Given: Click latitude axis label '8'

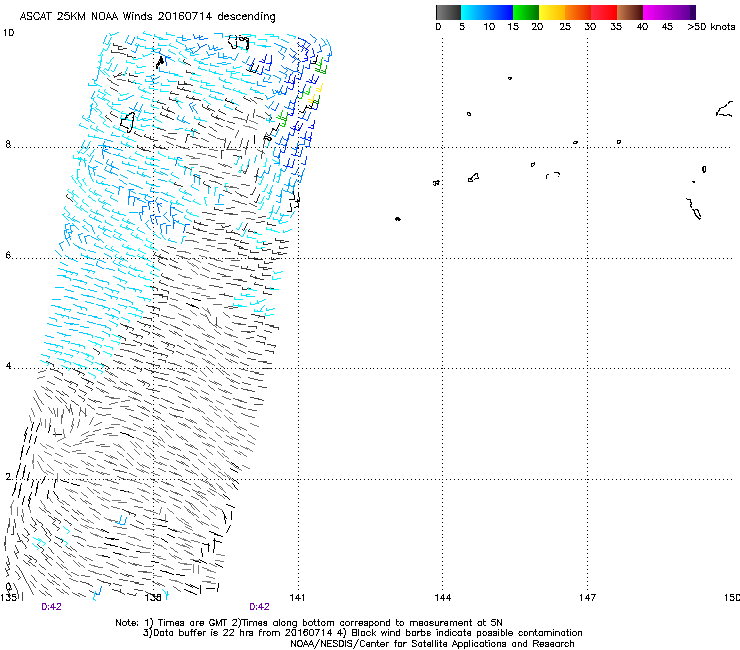Looking at the screenshot, I should [x=8, y=144].
